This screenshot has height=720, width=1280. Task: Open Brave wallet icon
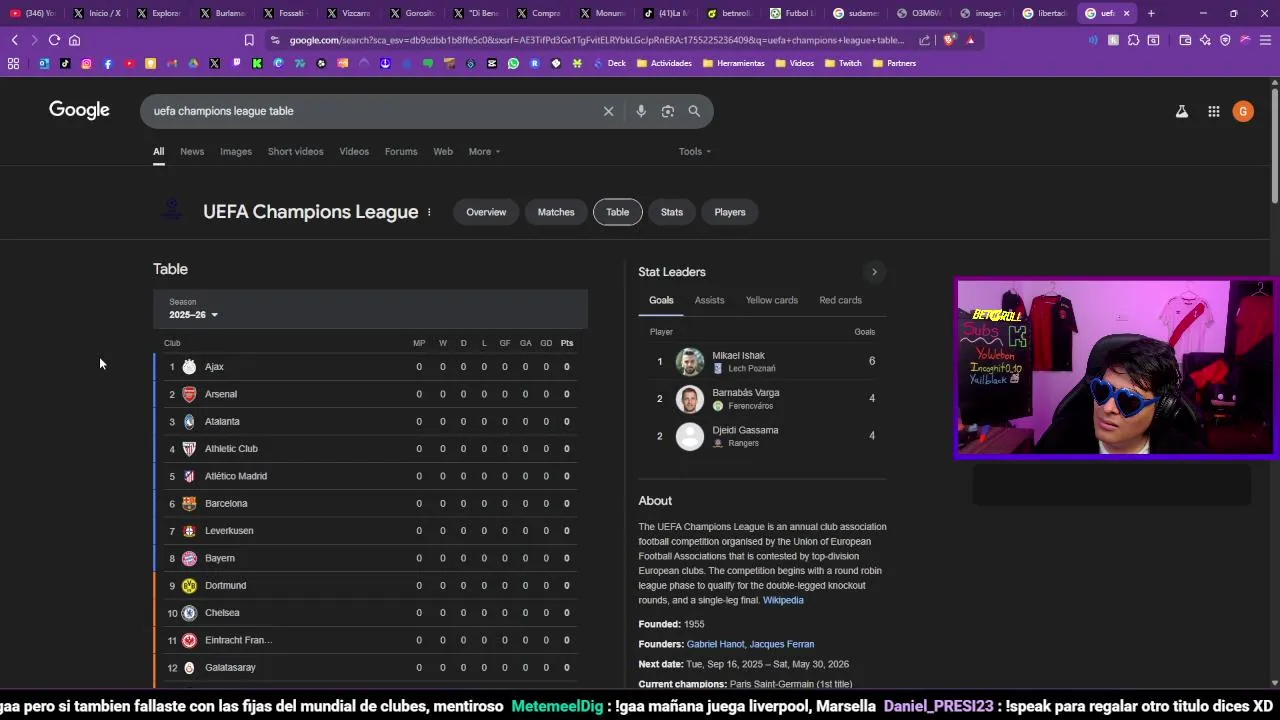pos(1185,40)
